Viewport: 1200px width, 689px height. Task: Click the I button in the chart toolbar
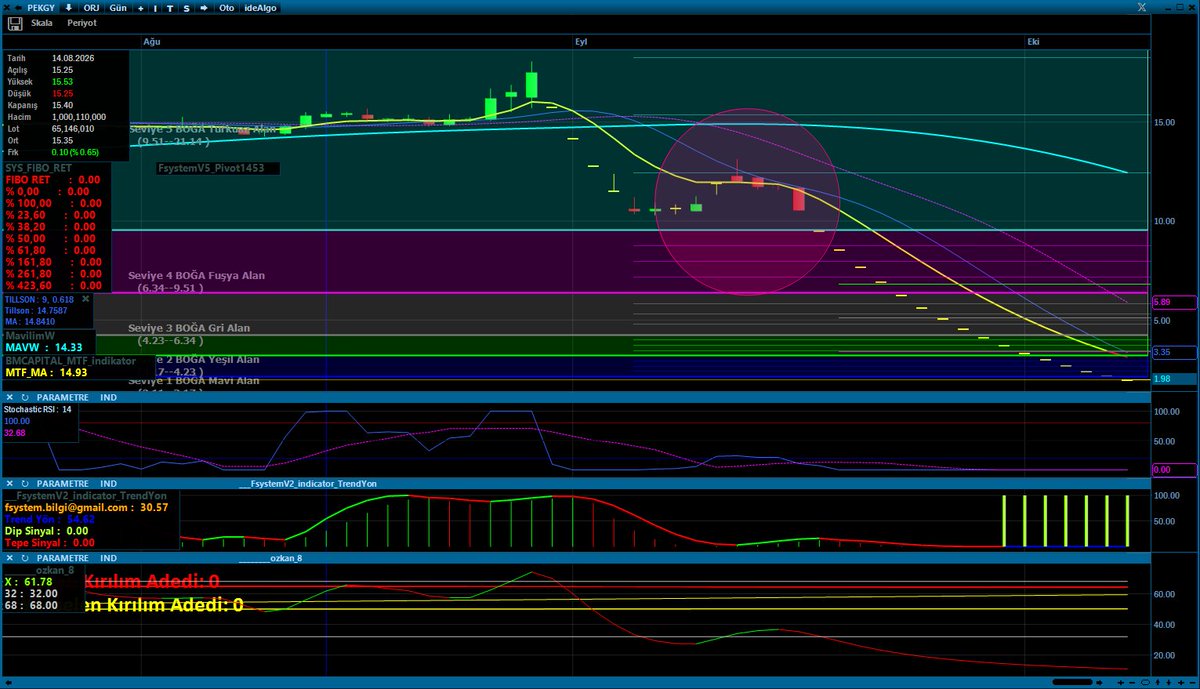click(156, 7)
